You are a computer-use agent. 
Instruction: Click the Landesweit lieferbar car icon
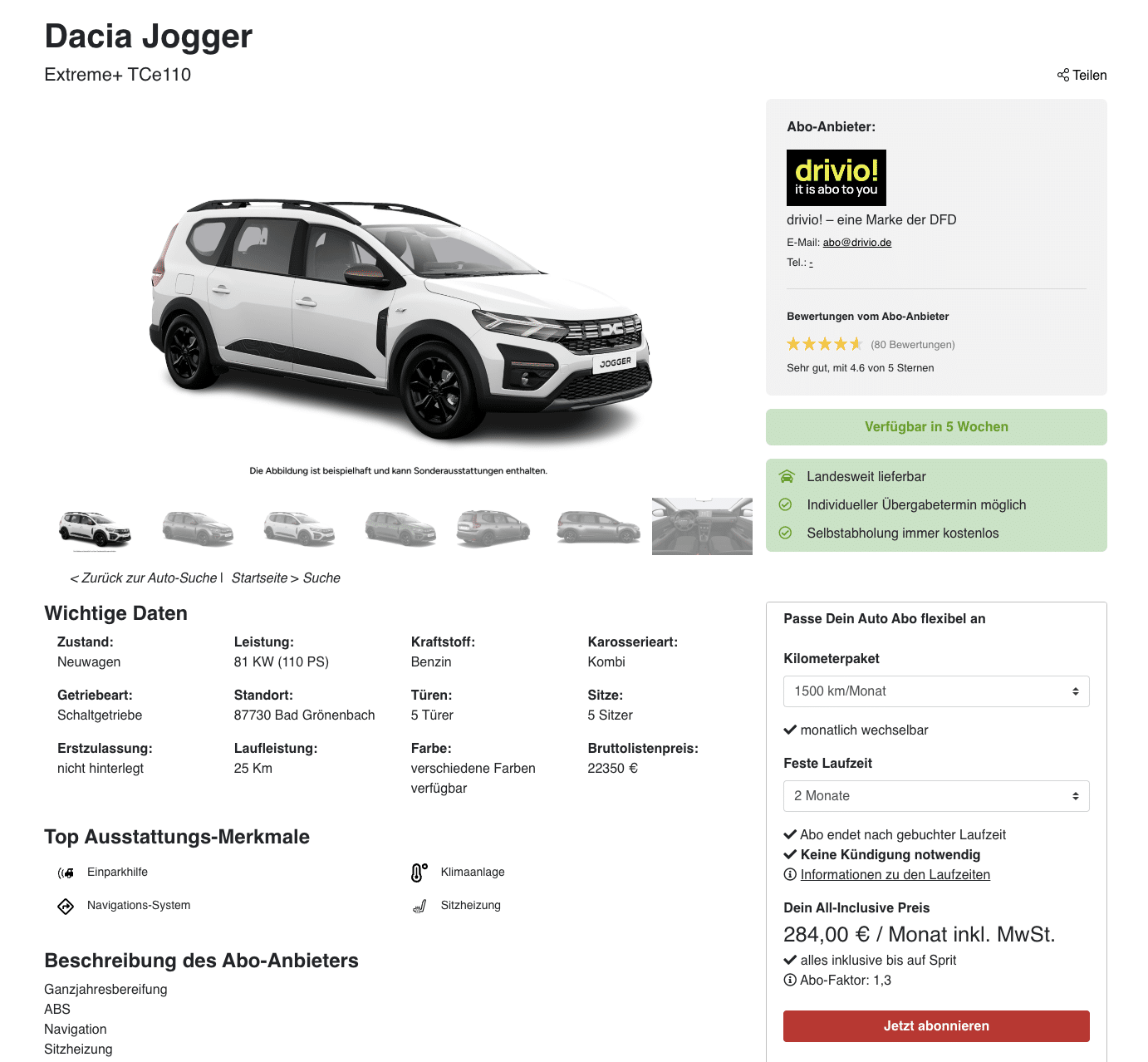click(786, 477)
